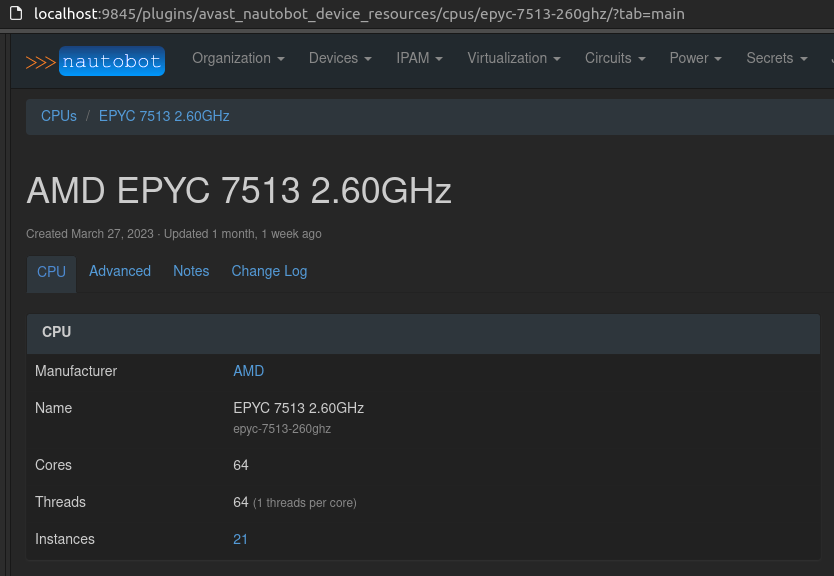Open the Organization dropdown menu

coord(238,58)
